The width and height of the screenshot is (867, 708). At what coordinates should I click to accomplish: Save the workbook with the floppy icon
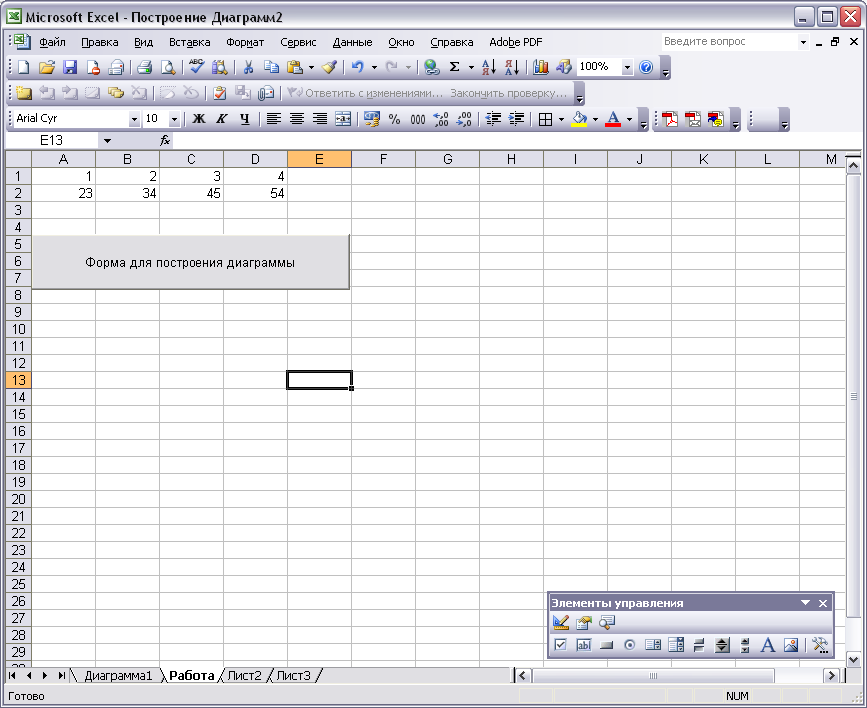(70, 67)
